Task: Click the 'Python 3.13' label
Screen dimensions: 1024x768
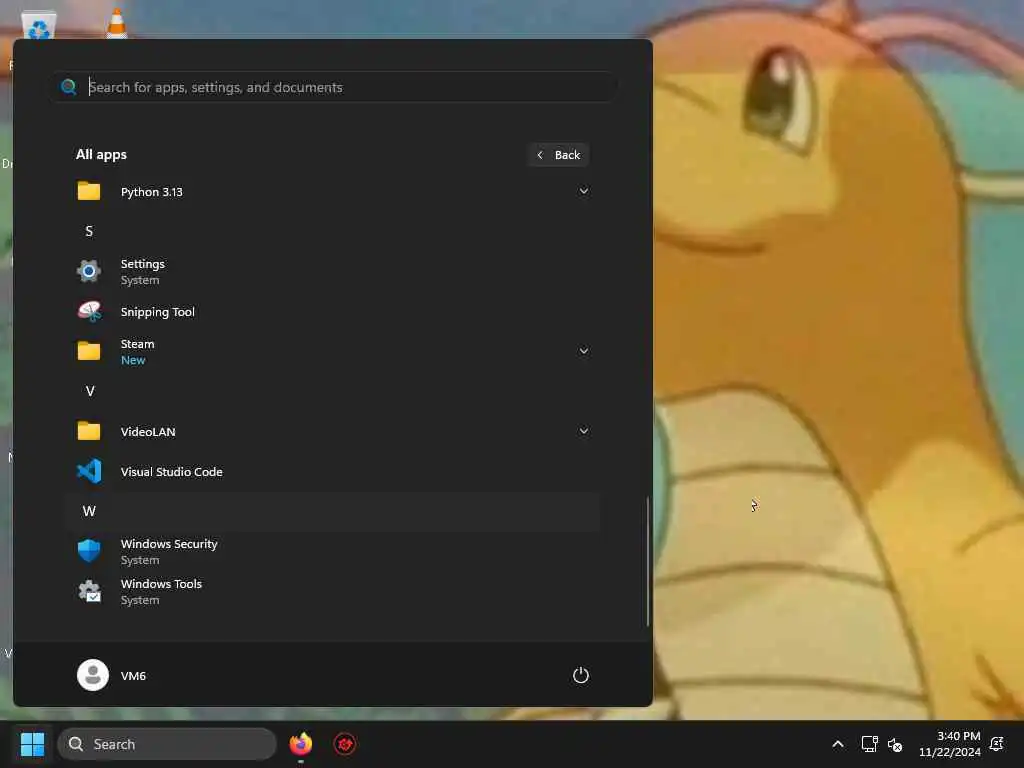Action: (152, 191)
